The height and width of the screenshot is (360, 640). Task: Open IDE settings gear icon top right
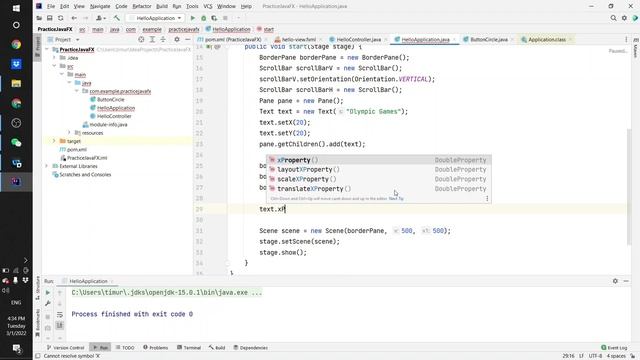(624, 18)
